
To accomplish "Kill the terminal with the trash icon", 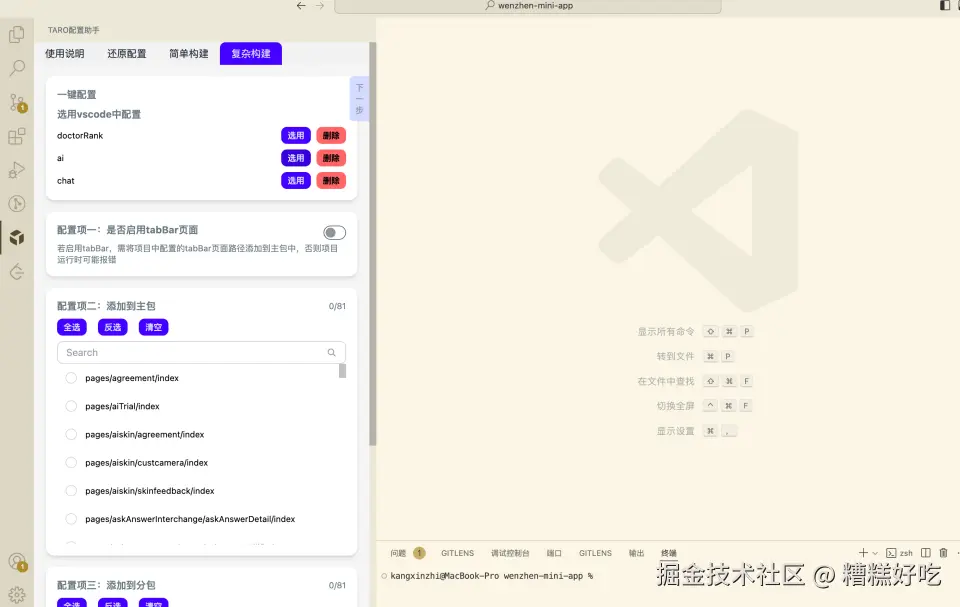I will click(x=943, y=552).
